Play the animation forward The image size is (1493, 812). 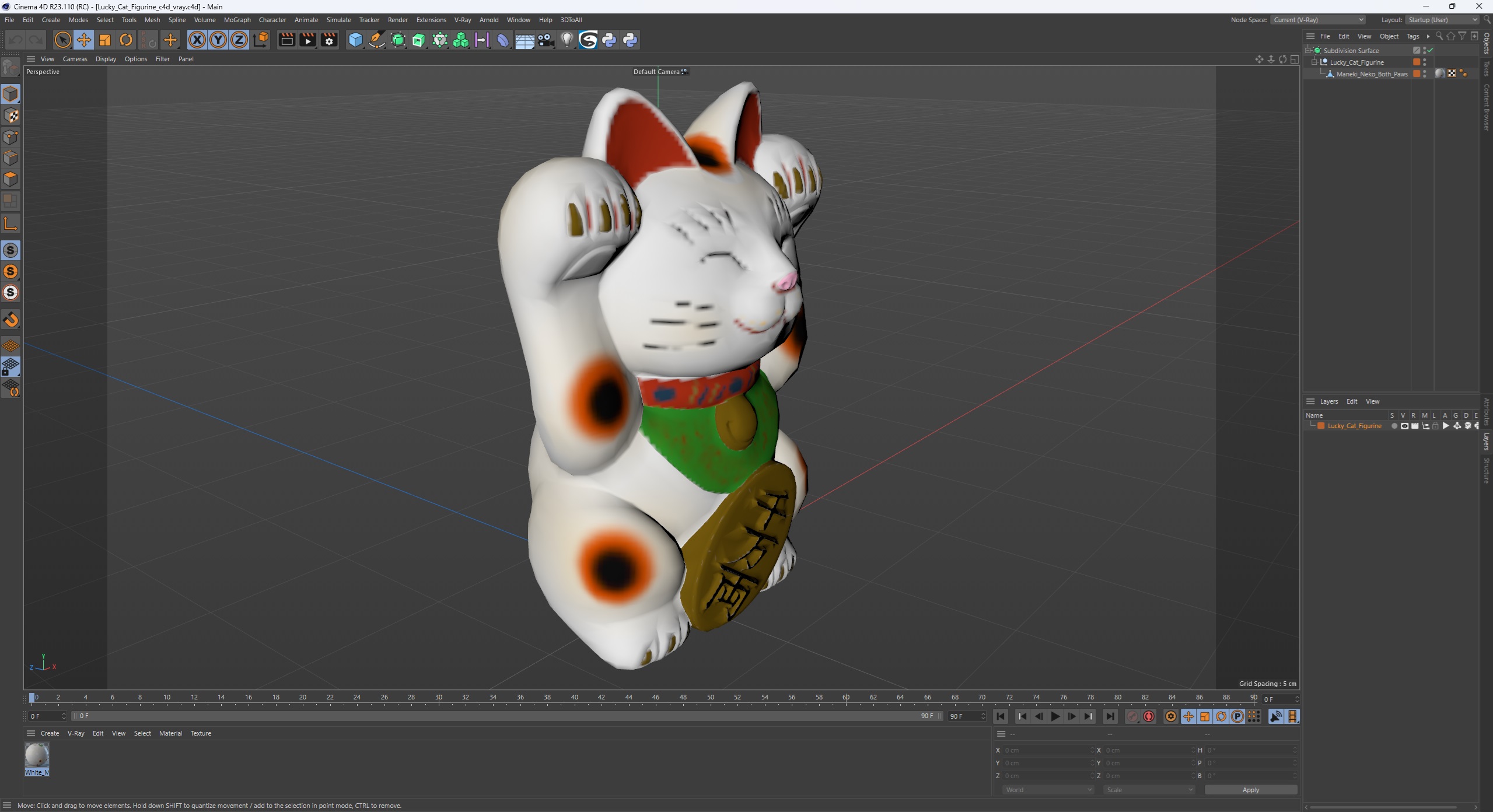(x=1055, y=716)
